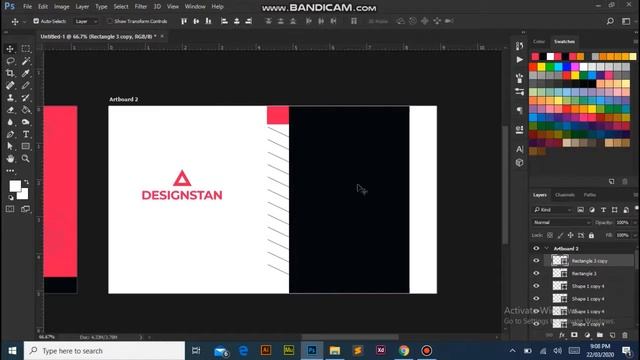The height and width of the screenshot is (360, 640).
Task: Select the Pen tool
Action: pyautogui.click(x=10, y=134)
